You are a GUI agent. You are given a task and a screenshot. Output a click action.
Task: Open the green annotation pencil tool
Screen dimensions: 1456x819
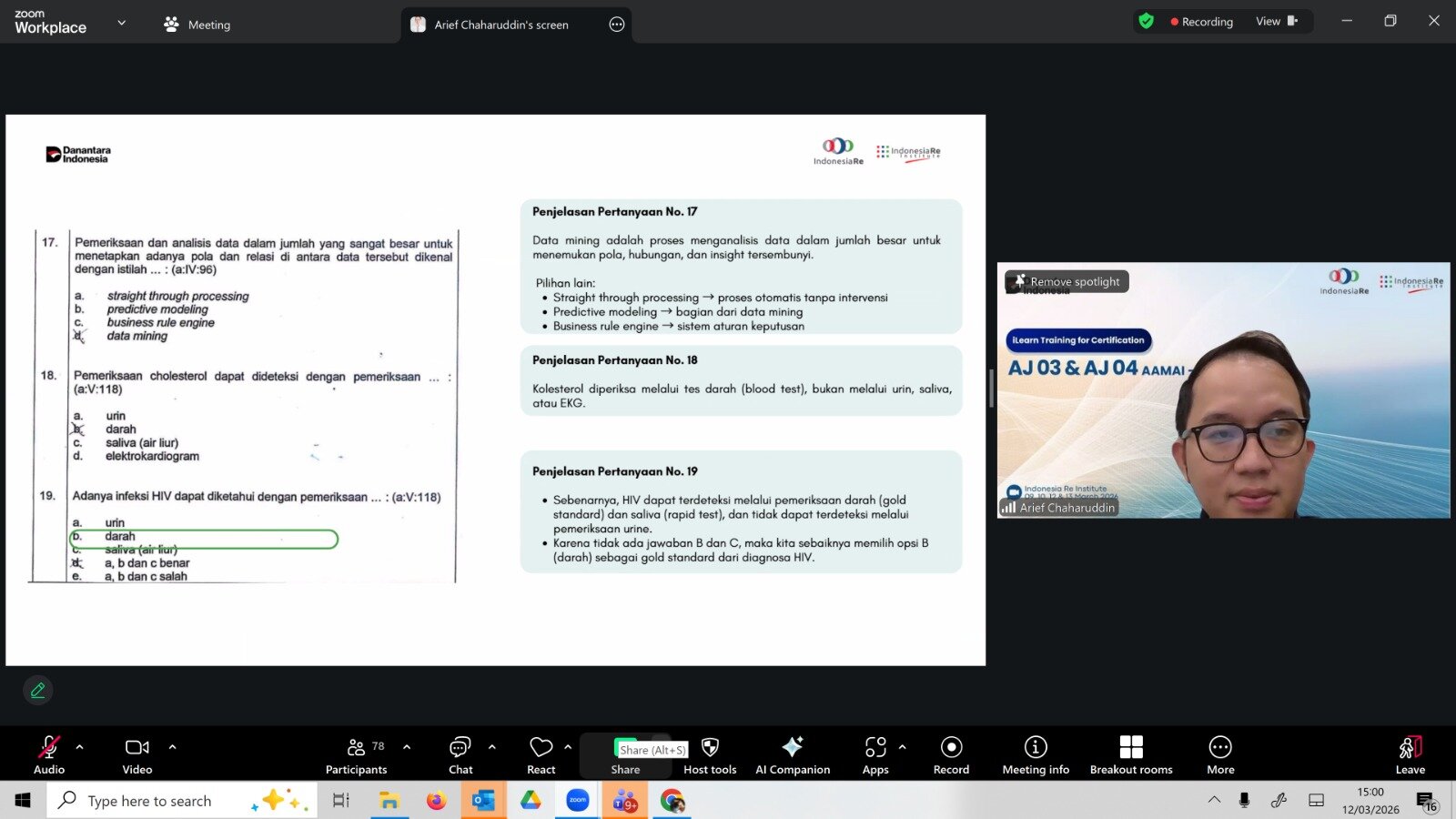38,691
